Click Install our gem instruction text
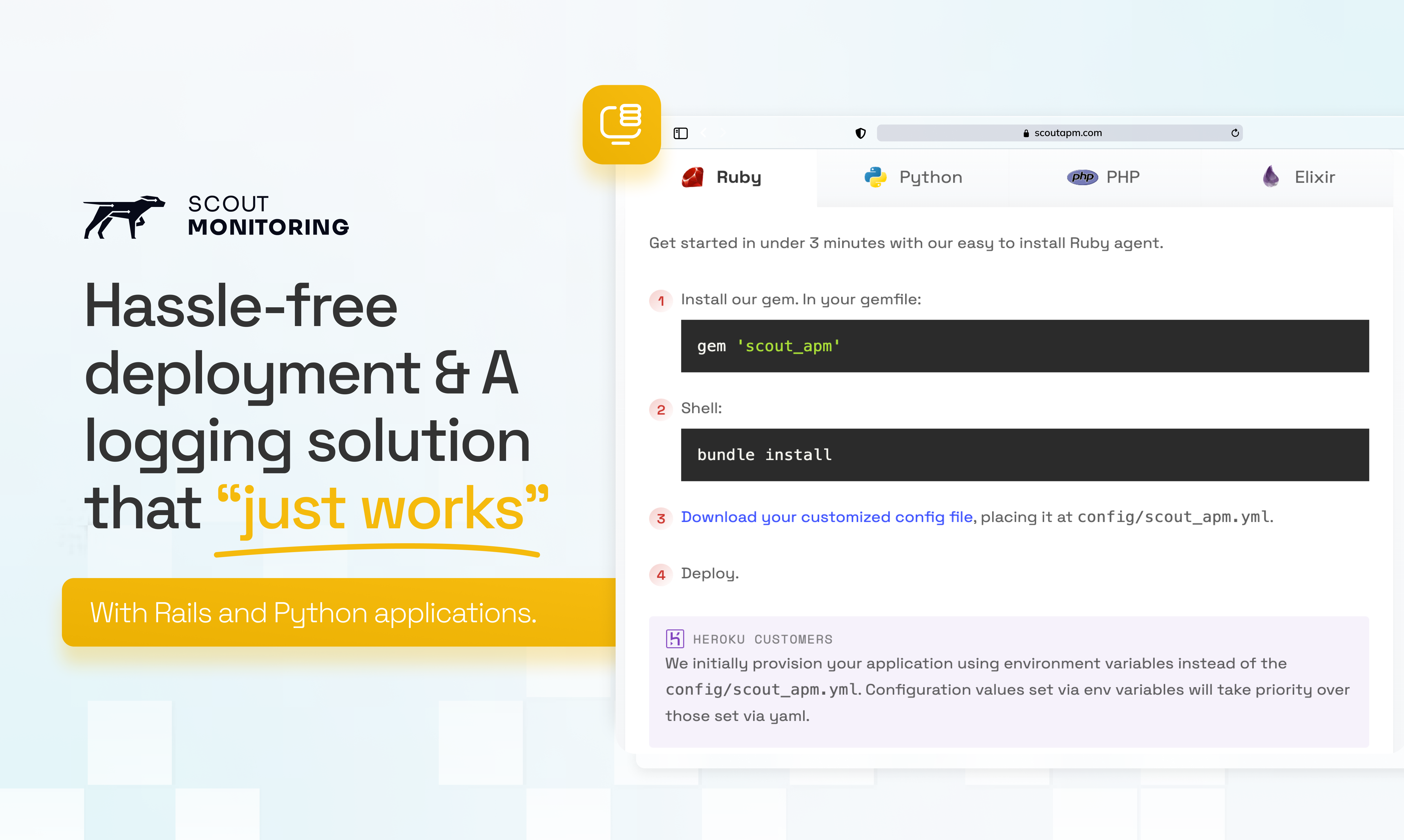Image resolution: width=1404 pixels, height=840 pixels. [801, 300]
